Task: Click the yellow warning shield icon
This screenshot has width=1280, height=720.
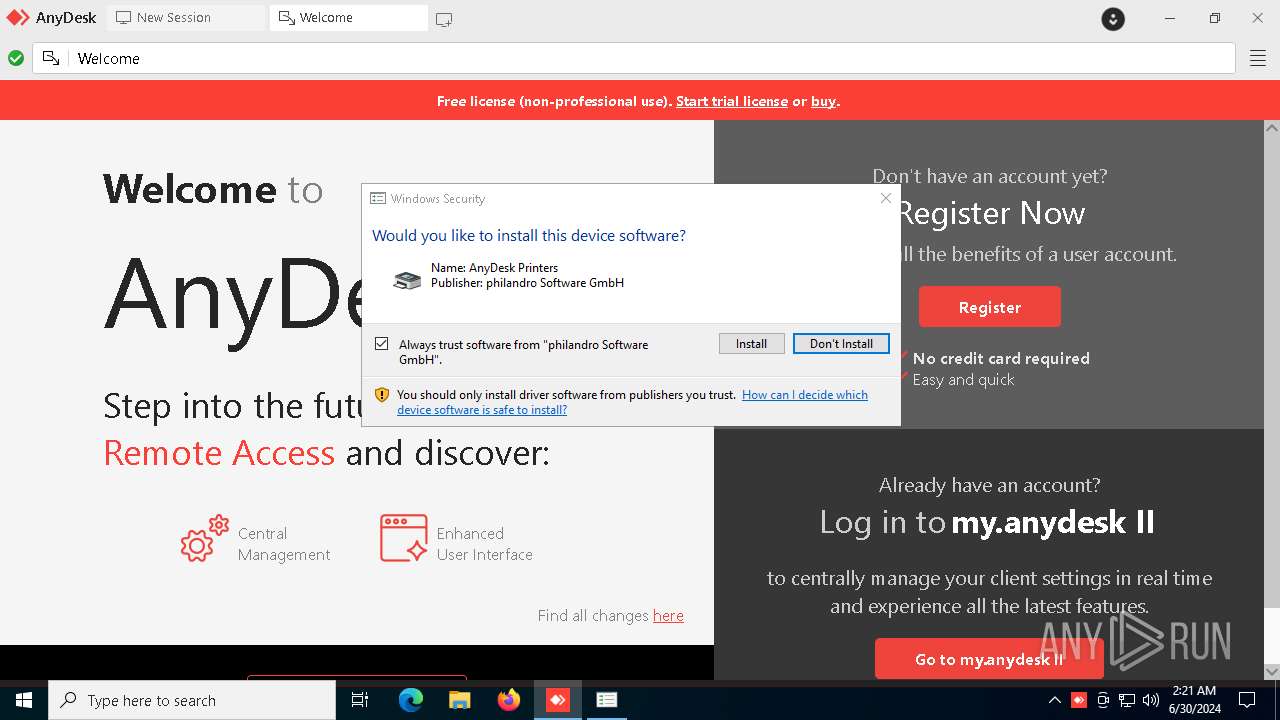Action: pyautogui.click(x=381, y=395)
